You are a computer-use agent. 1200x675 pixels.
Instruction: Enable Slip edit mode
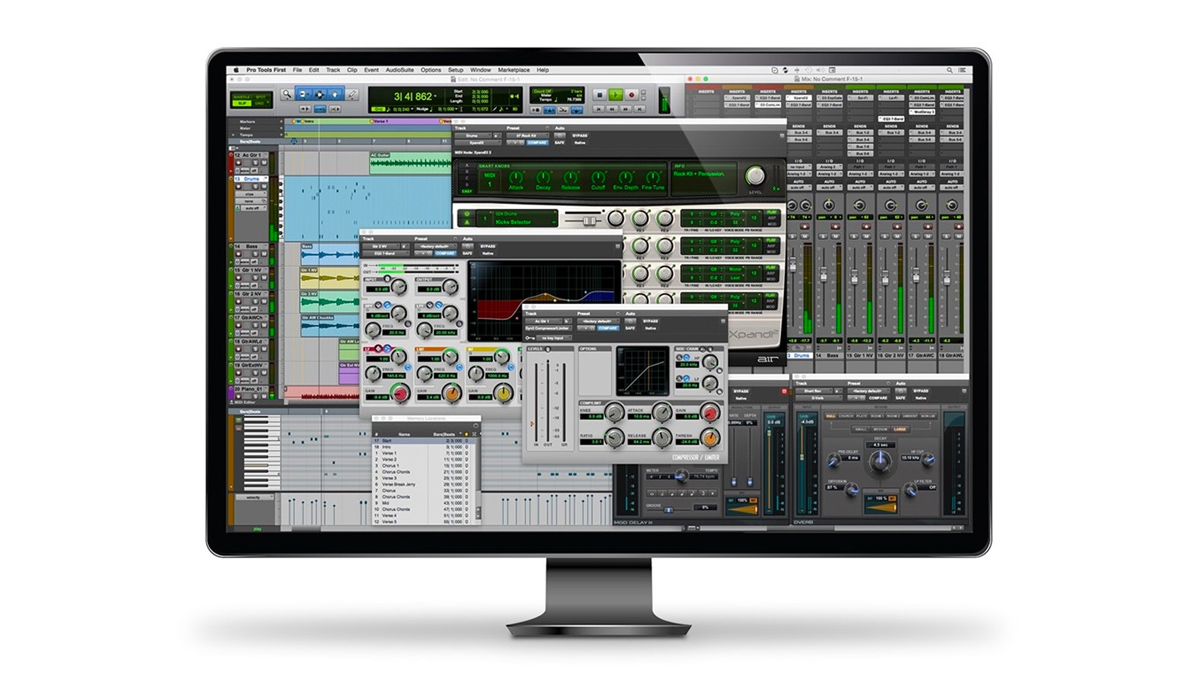click(x=240, y=103)
